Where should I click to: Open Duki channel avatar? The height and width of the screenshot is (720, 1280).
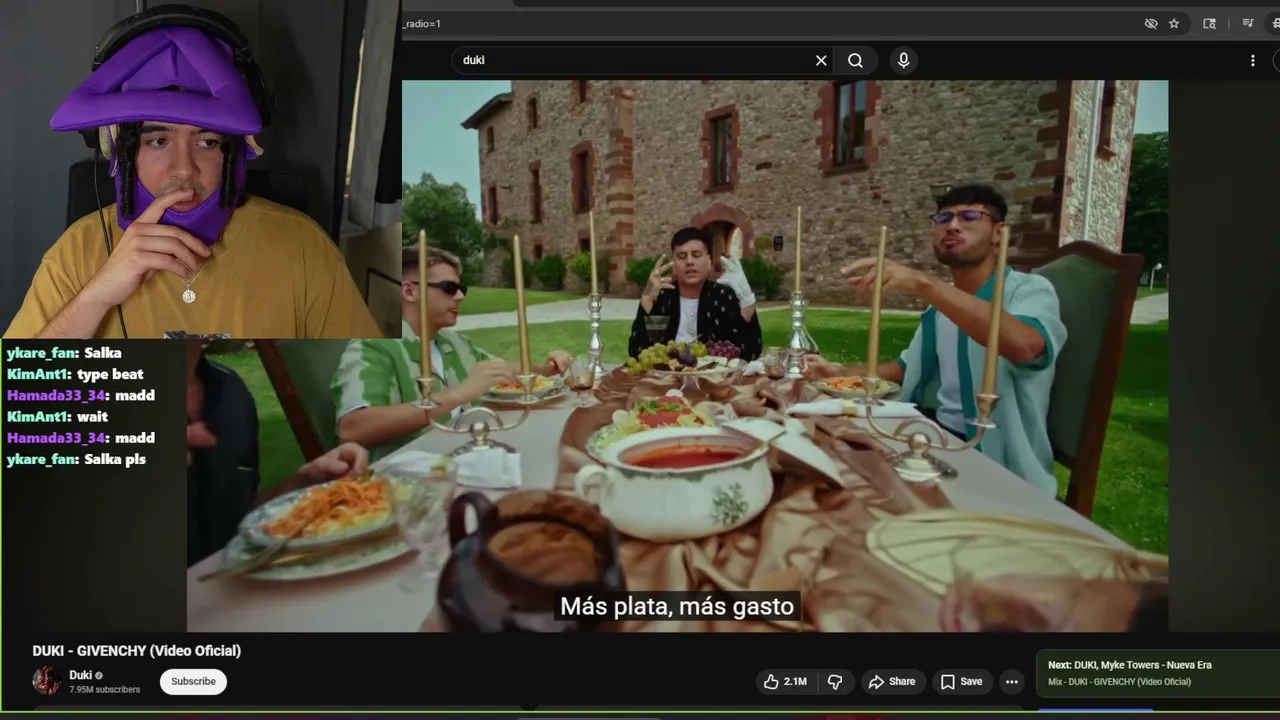pyautogui.click(x=46, y=681)
